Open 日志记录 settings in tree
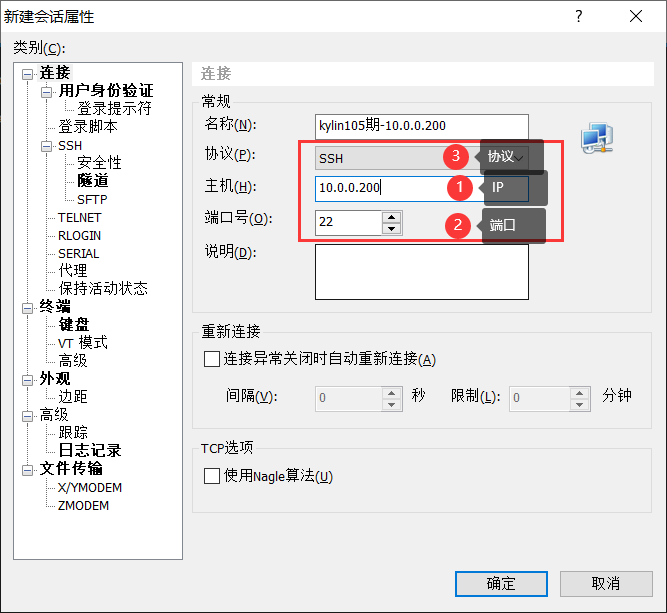Image resolution: width=667 pixels, height=613 pixels. [90, 450]
